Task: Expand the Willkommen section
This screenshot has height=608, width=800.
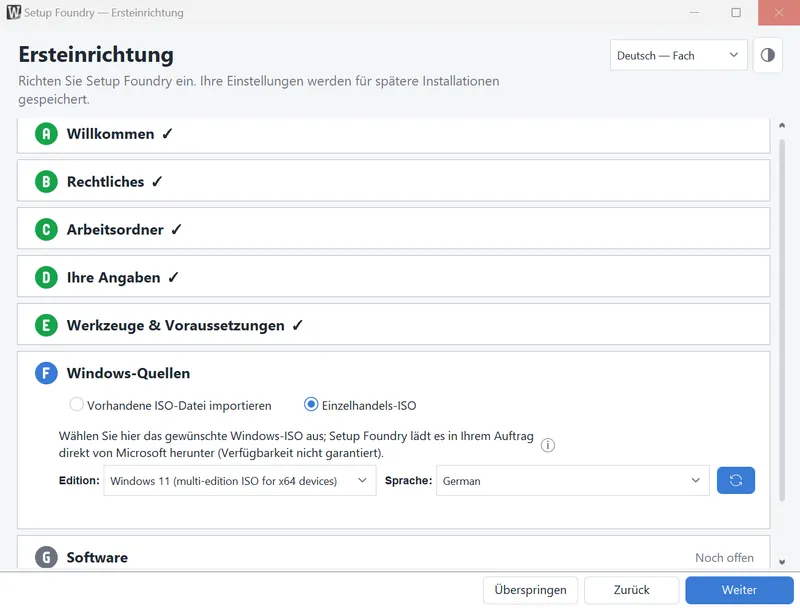Action: (393, 135)
